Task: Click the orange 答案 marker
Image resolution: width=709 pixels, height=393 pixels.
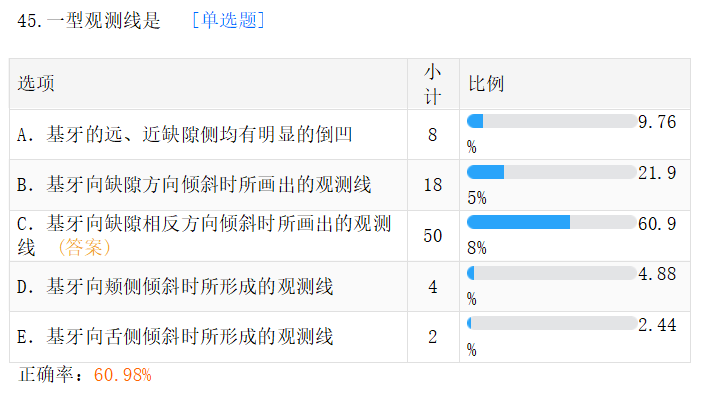Action: (x=85, y=247)
